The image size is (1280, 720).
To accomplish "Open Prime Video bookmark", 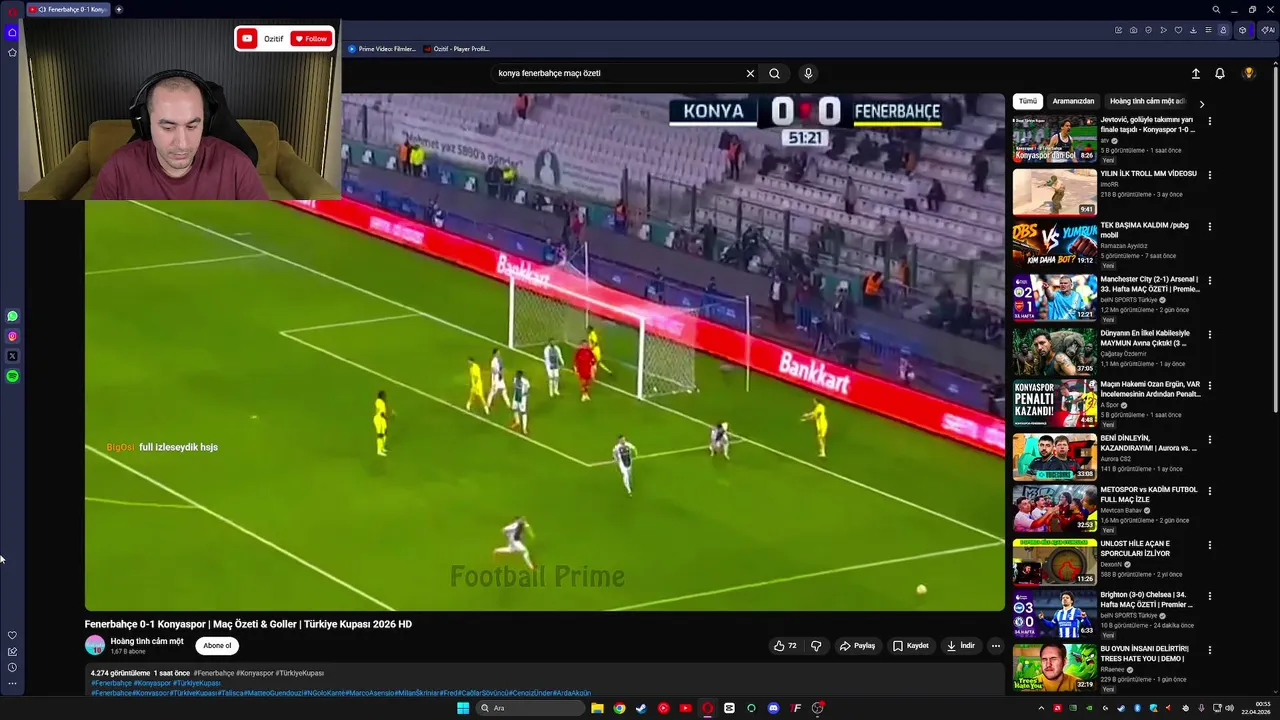I will (382, 49).
